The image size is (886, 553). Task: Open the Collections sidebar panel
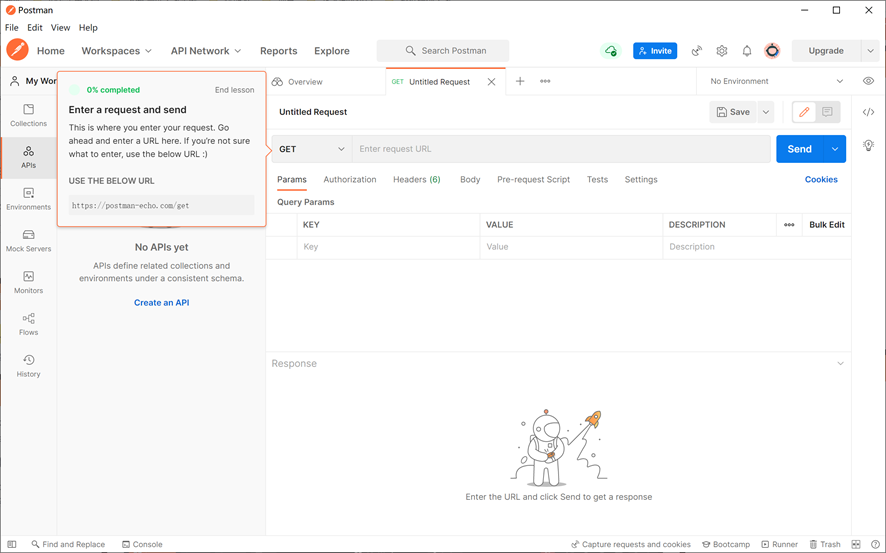pyautogui.click(x=28, y=115)
